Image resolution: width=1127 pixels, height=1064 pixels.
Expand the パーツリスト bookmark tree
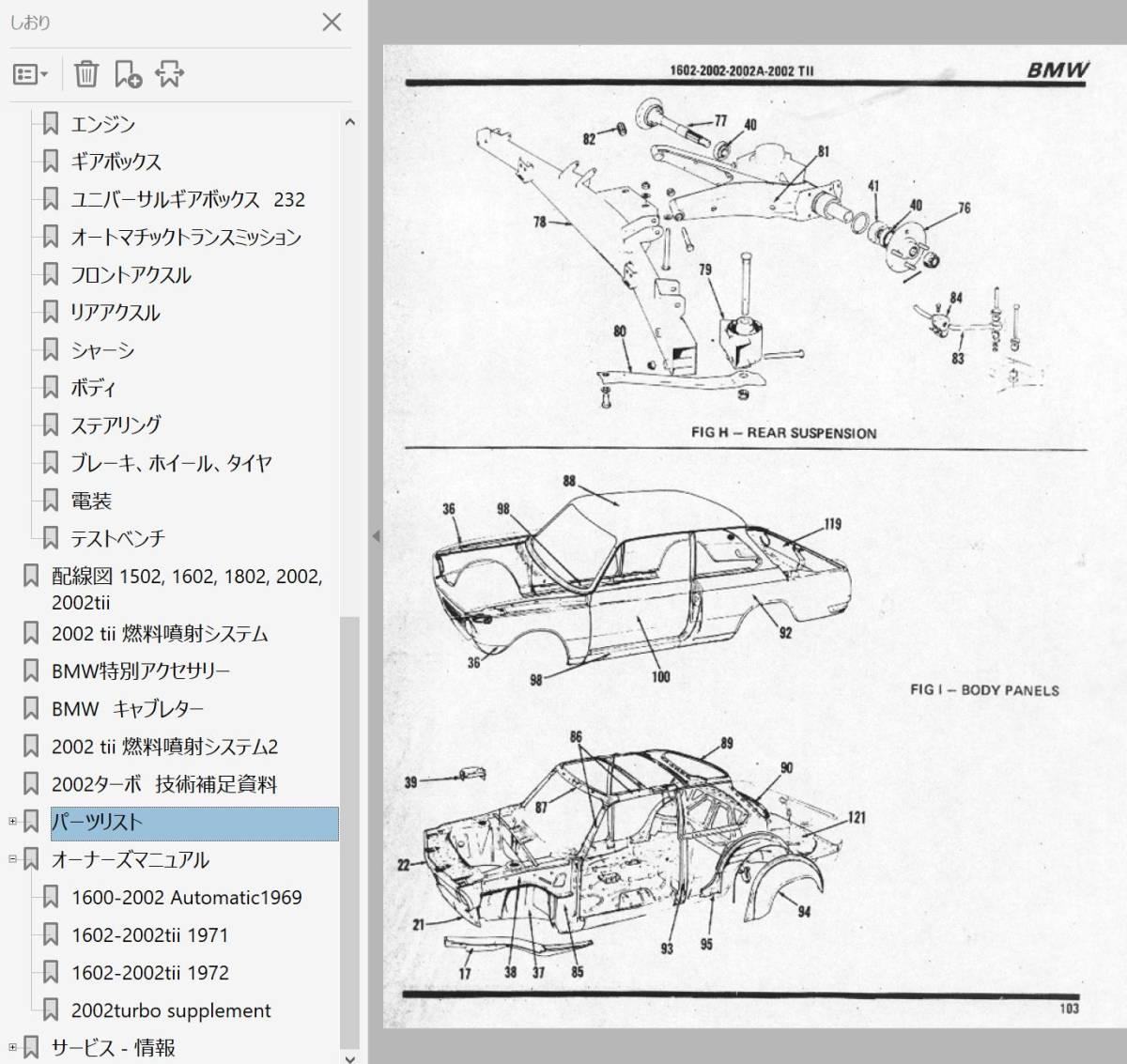(12, 822)
